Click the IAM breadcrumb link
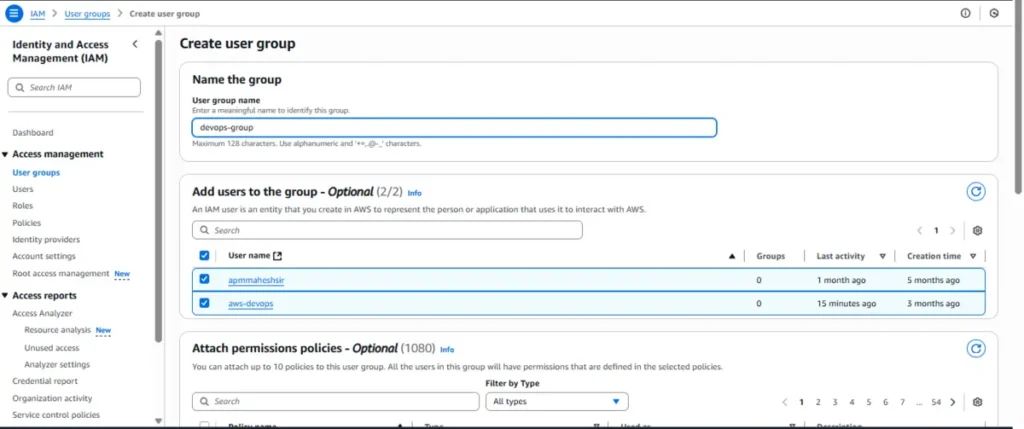 point(38,13)
